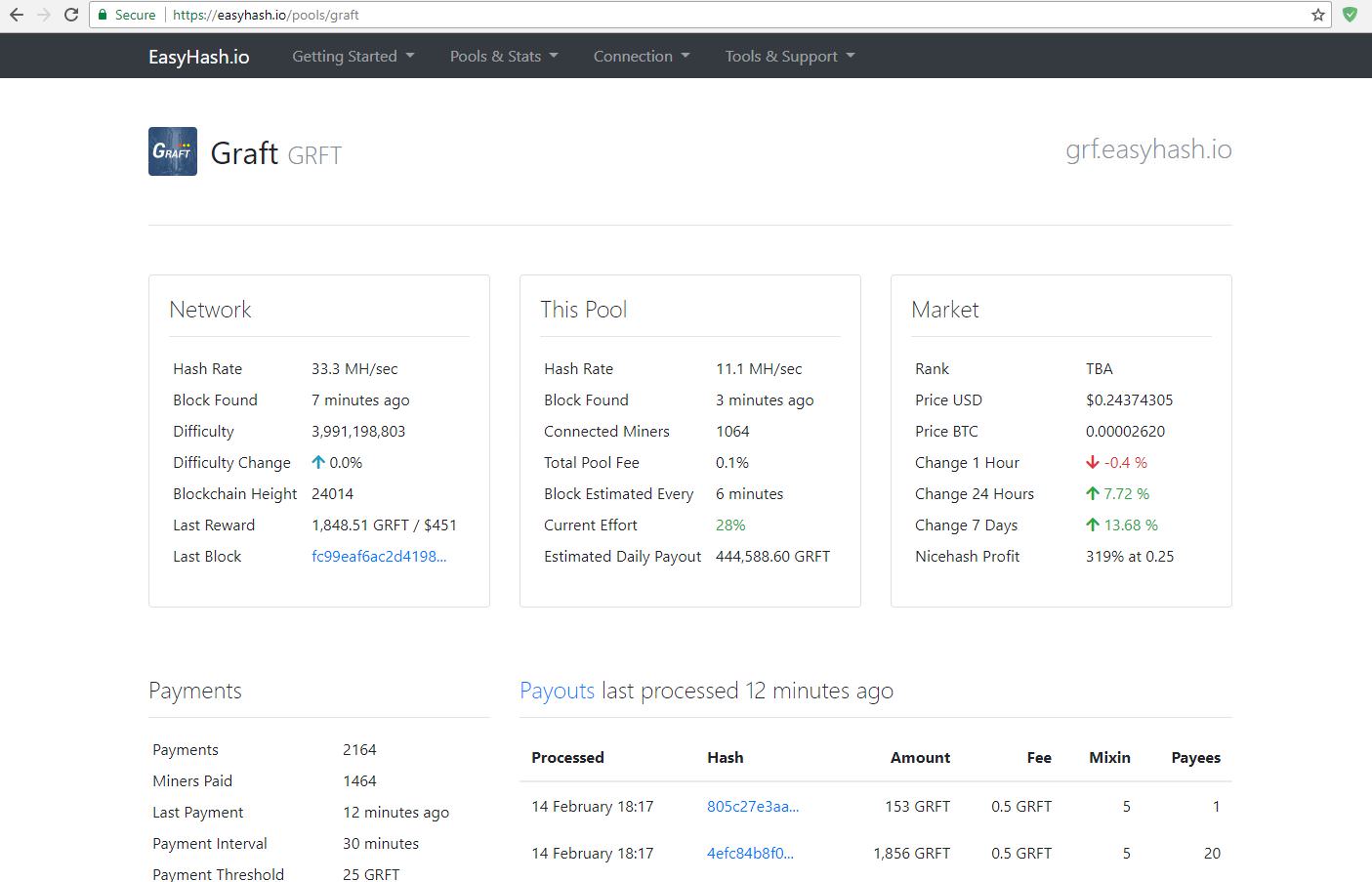Click the Graft page title
The width and height of the screenshot is (1372, 882).
click(x=244, y=152)
